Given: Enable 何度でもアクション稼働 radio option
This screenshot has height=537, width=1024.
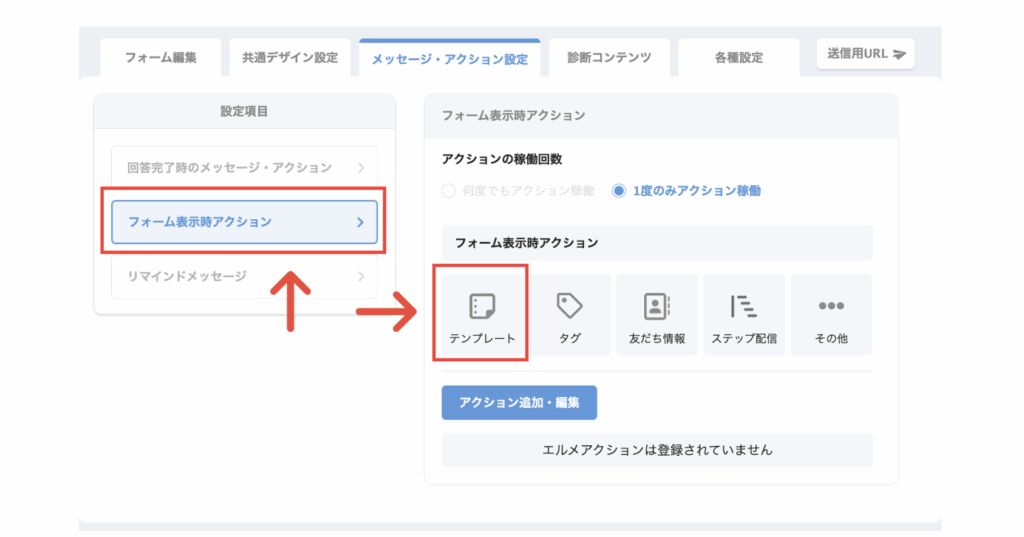Looking at the screenshot, I should 448,191.
